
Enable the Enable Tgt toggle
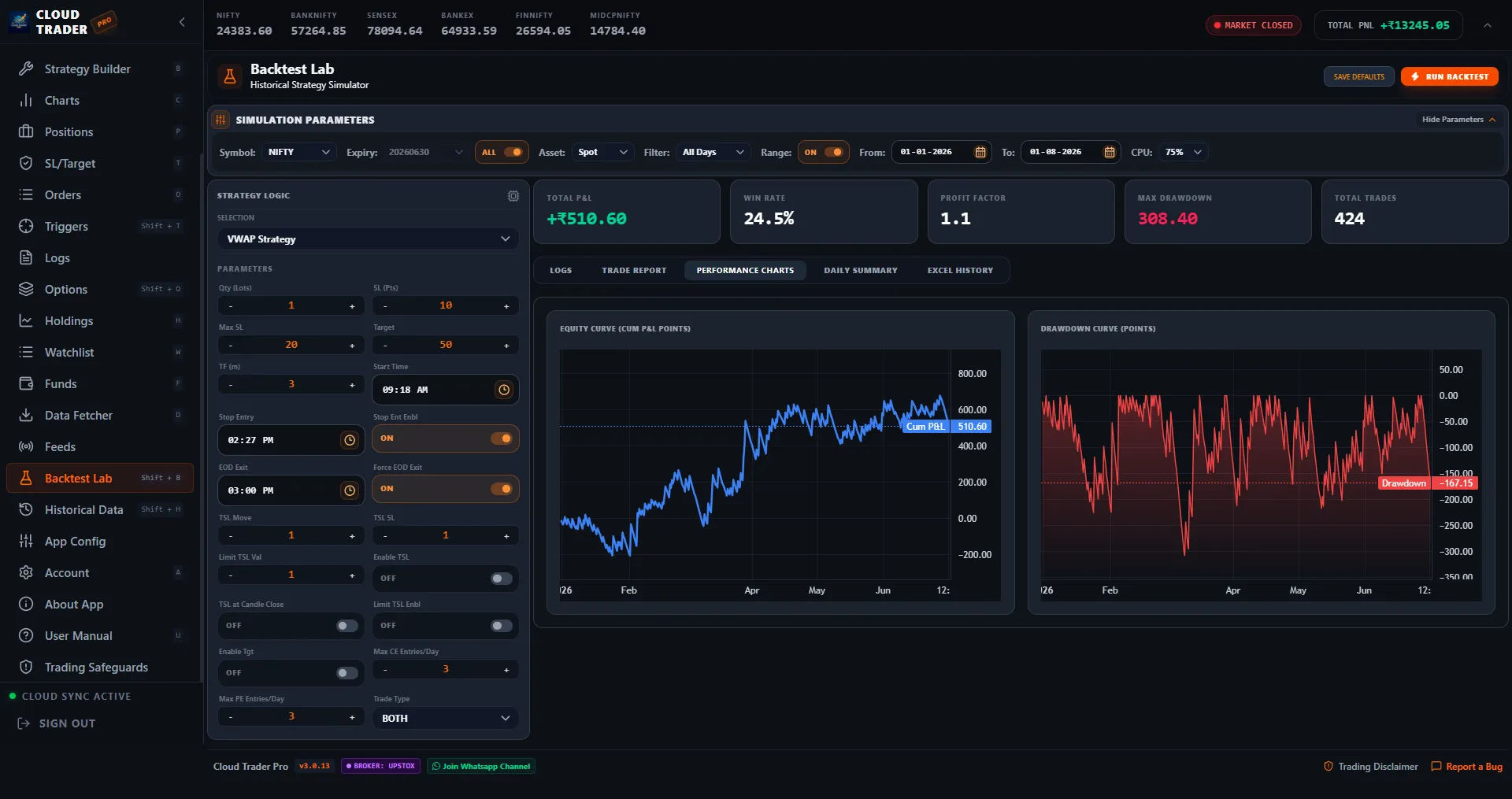(346, 673)
